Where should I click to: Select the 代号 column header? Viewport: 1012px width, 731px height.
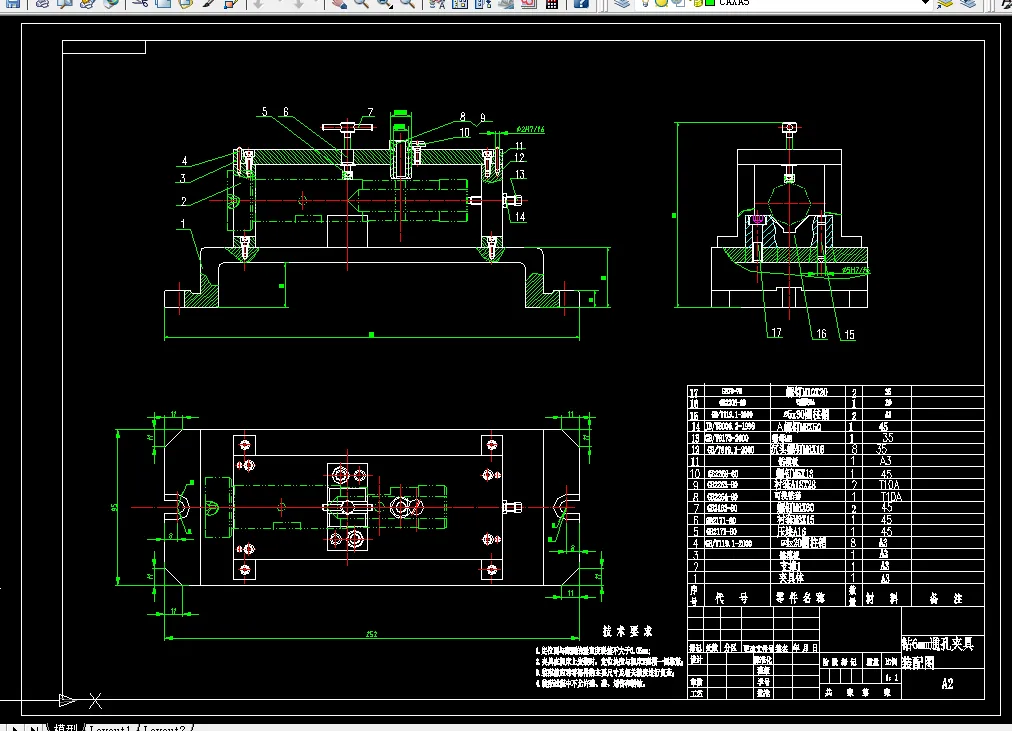point(731,599)
